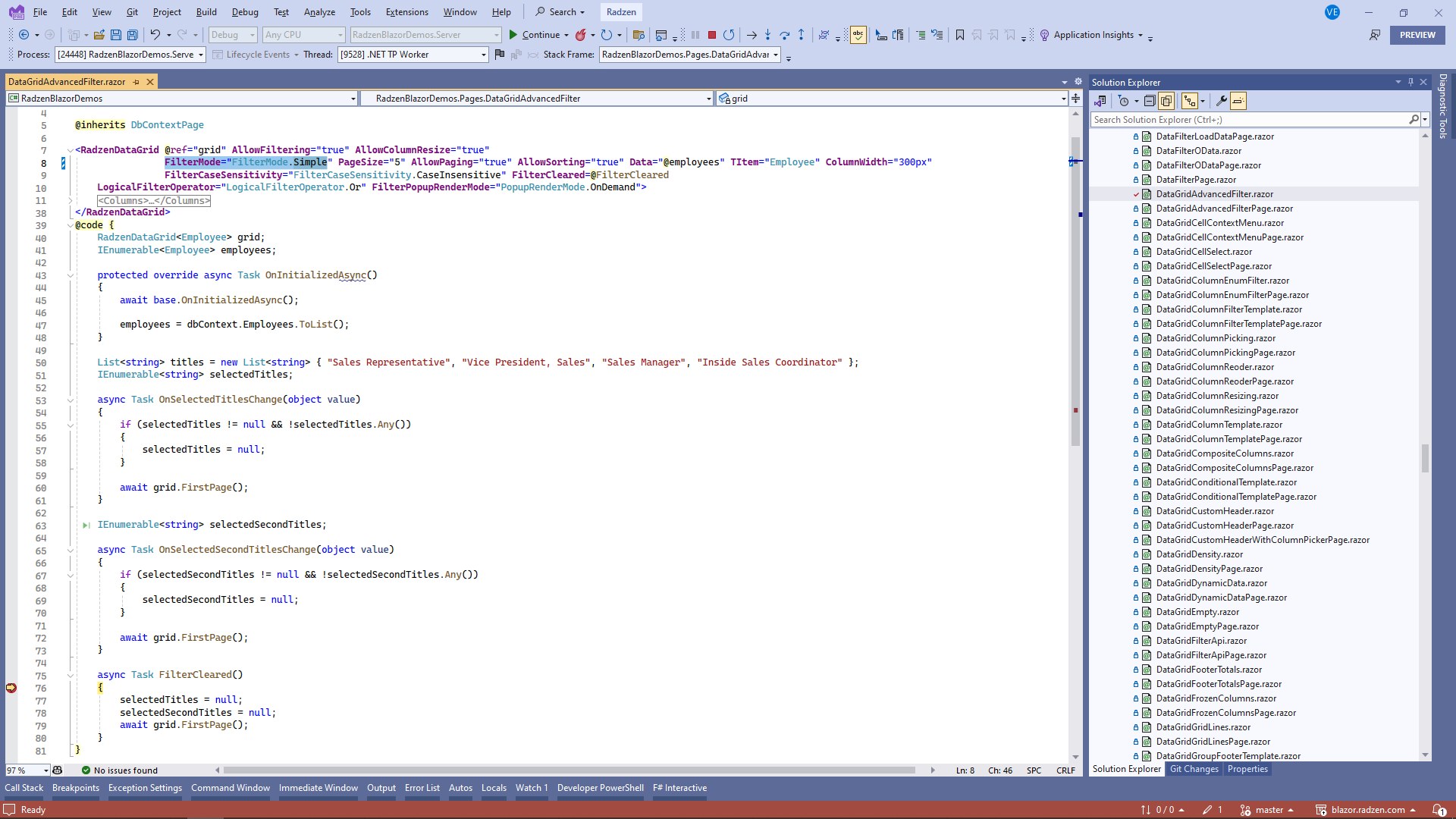Viewport: 1456px width, 819px height.
Task: Toggle the spell checker toolbar button
Action: click(x=858, y=35)
